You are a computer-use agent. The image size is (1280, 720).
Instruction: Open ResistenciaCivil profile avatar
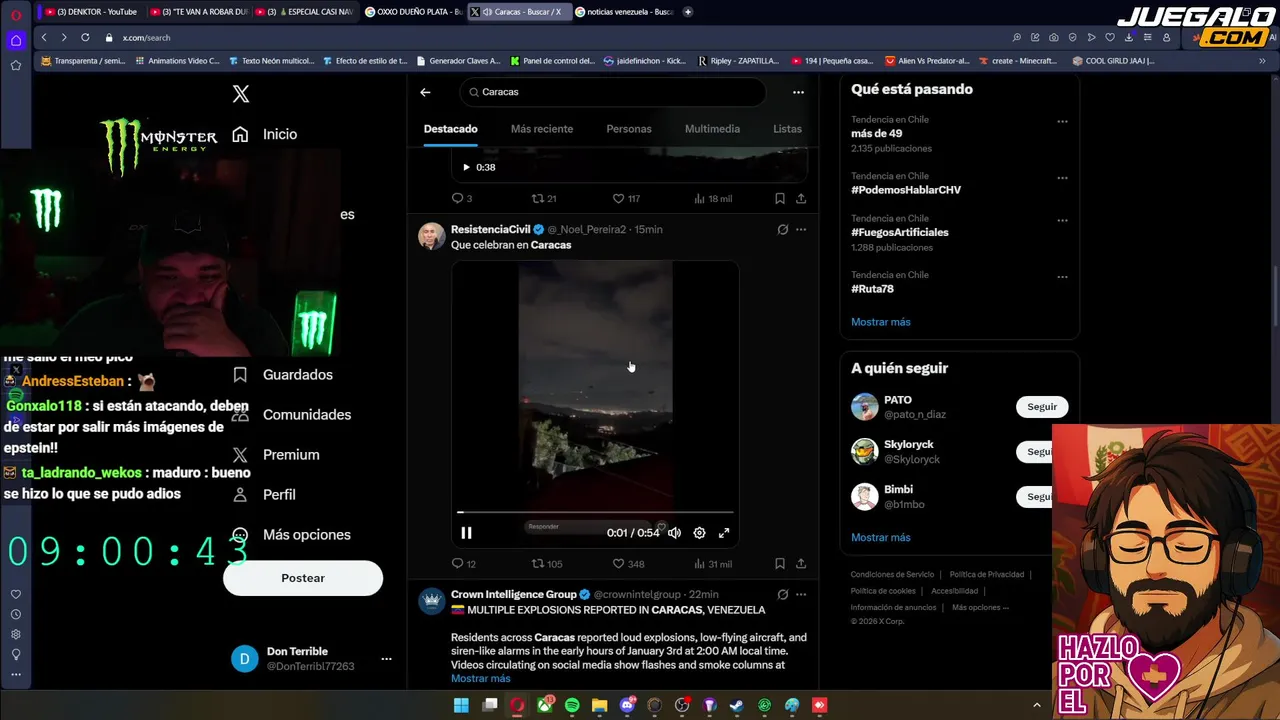click(432, 236)
